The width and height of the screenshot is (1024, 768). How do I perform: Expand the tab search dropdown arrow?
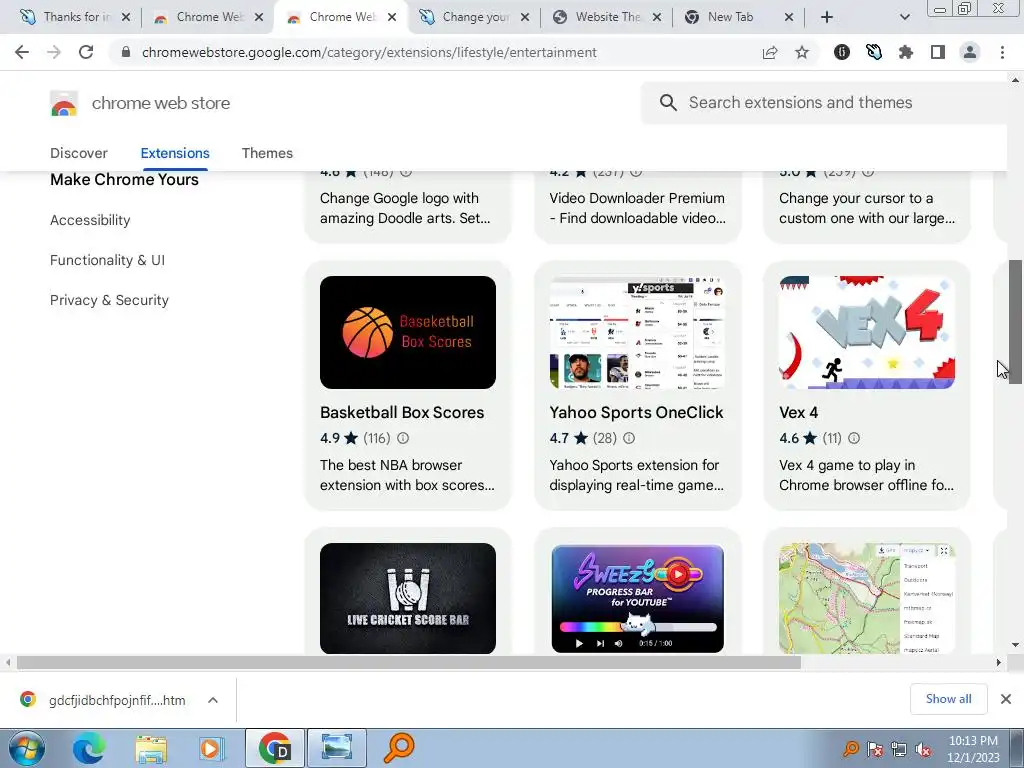[x=904, y=17]
